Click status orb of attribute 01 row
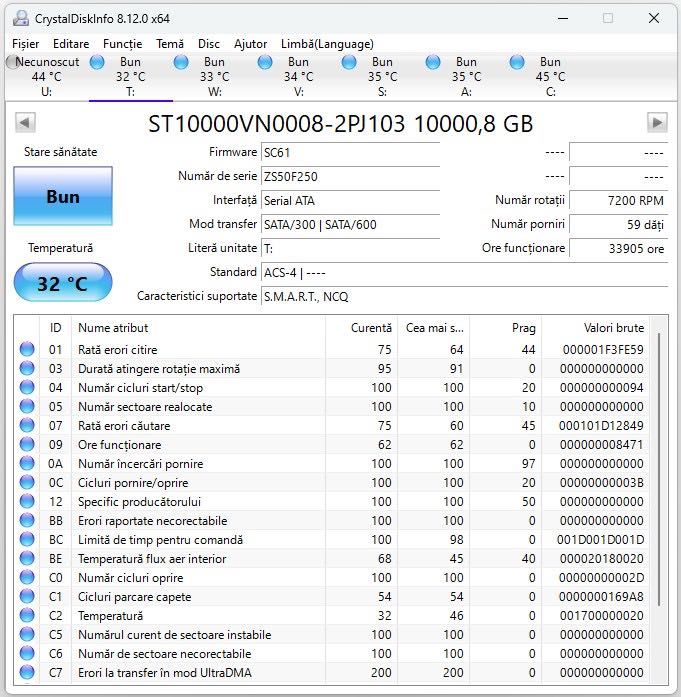 pos(27,349)
